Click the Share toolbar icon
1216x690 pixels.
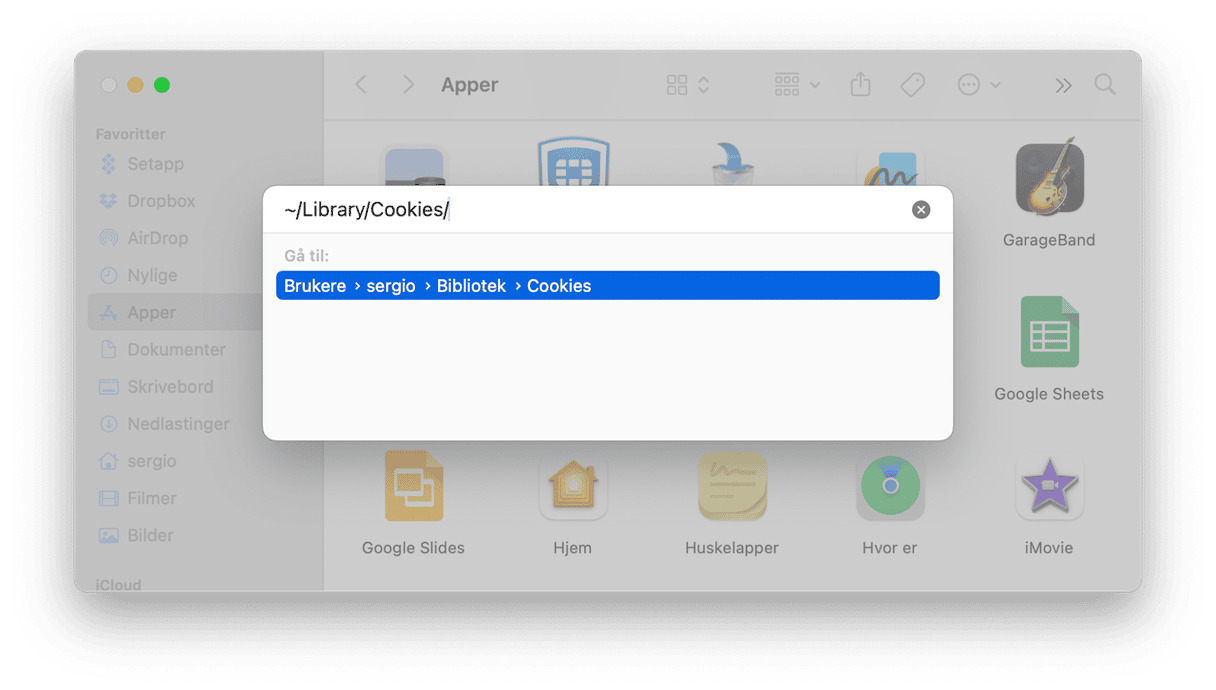click(860, 85)
